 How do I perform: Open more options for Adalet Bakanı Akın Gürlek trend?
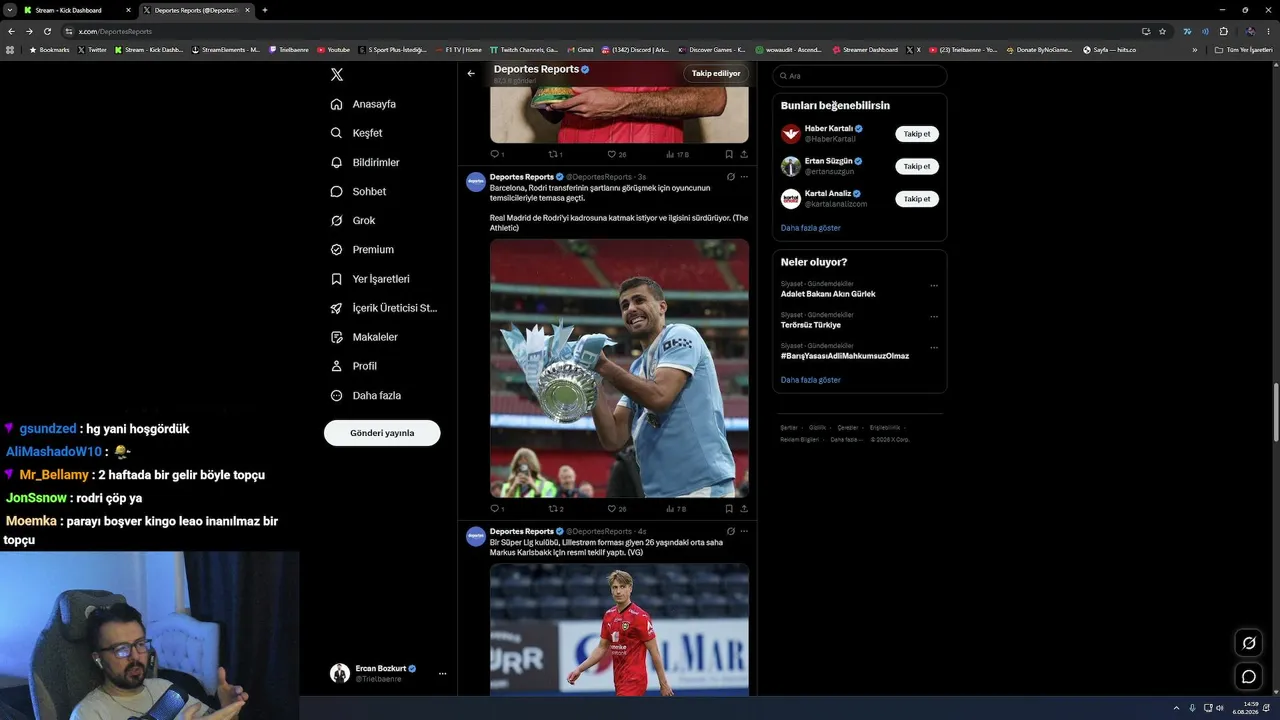click(x=934, y=286)
